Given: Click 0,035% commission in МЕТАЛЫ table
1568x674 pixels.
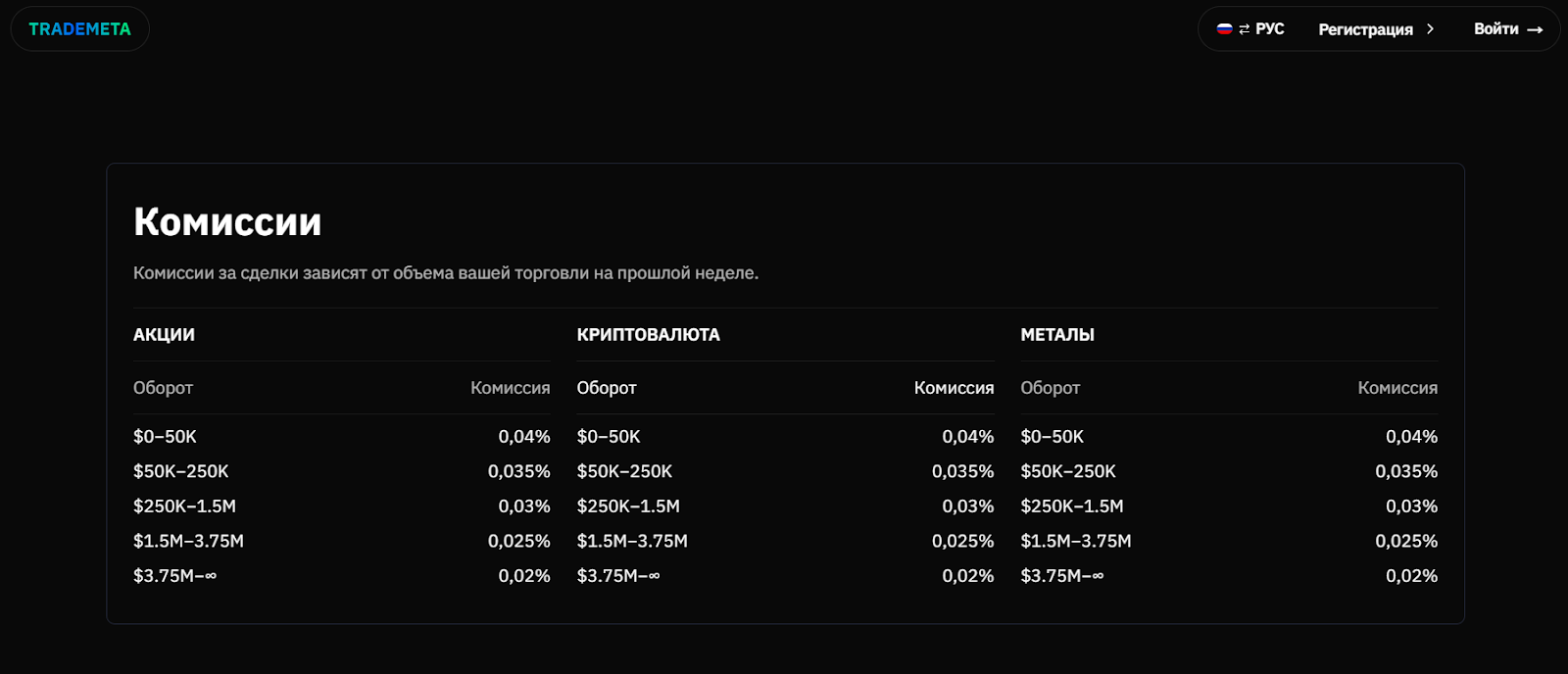Looking at the screenshot, I should point(1407,471).
